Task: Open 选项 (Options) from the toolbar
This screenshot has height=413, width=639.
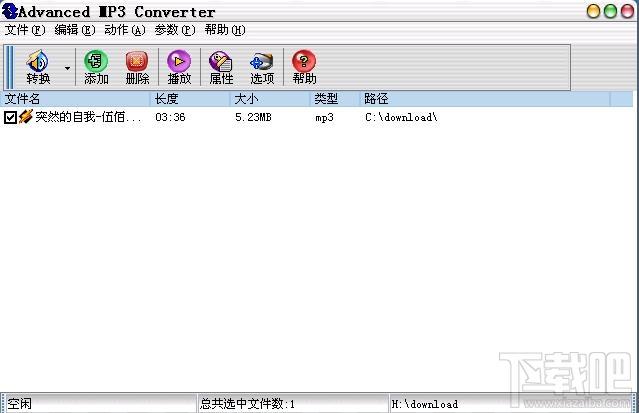Action: point(262,67)
